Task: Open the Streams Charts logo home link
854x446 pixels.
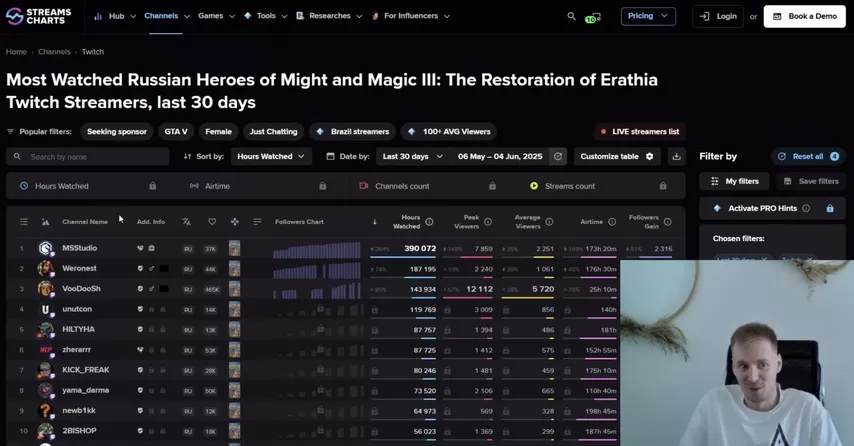Action: point(39,16)
